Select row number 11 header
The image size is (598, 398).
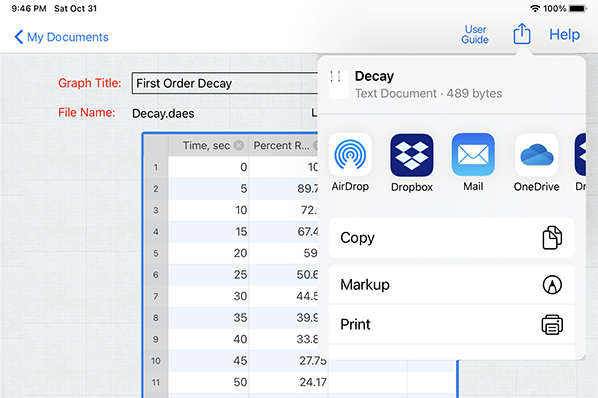pos(156,382)
